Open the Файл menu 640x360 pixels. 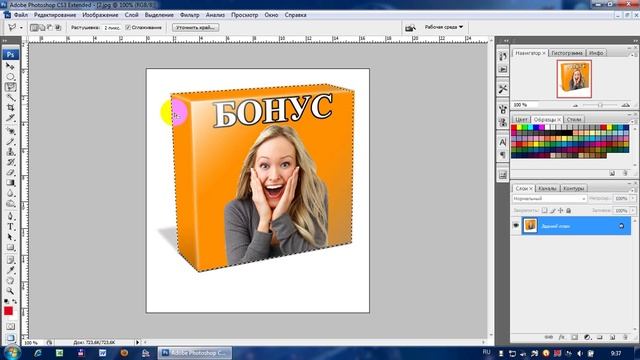(x=21, y=15)
